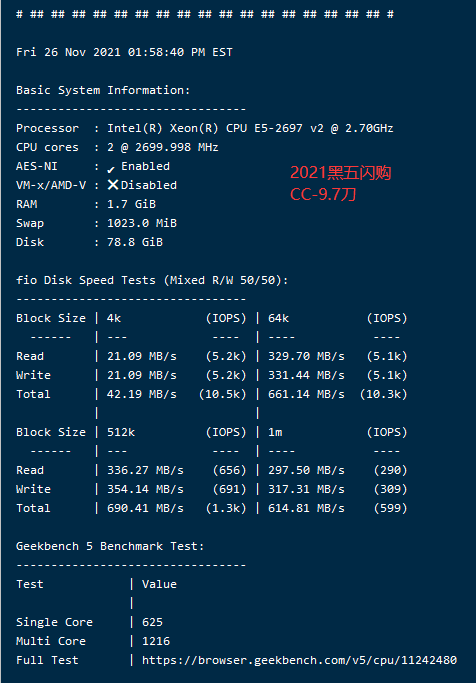Click the Basic System Information heading
Screen dimensions: 476x683
(x=103, y=90)
